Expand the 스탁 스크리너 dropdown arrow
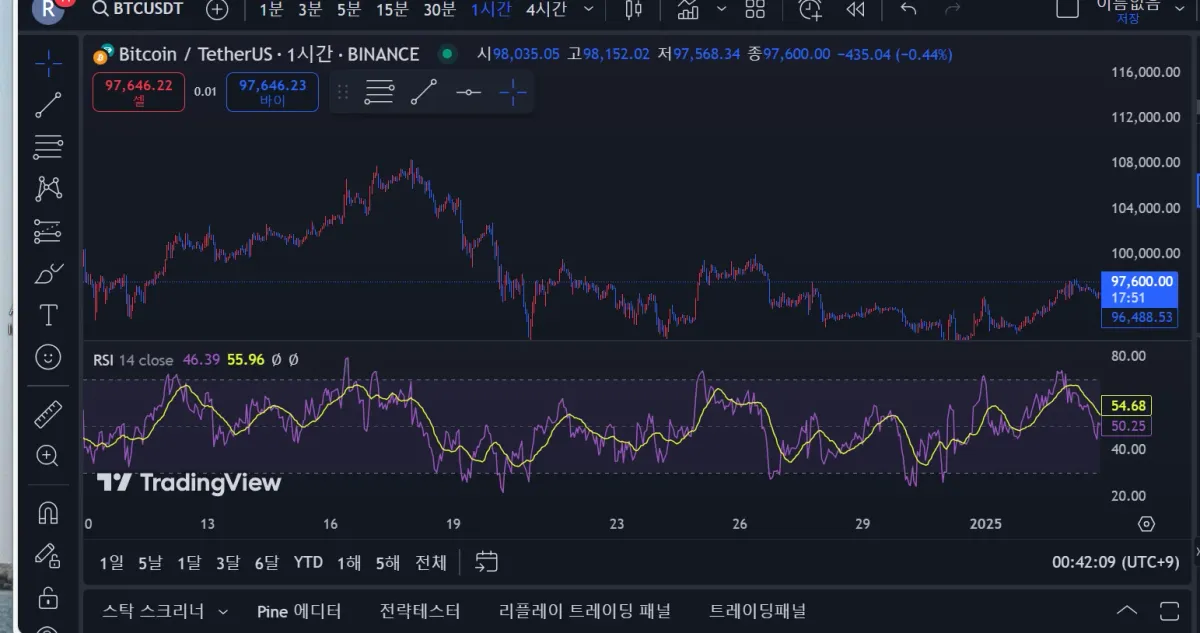The height and width of the screenshot is (633, 1200). click(x=223, y=611)
